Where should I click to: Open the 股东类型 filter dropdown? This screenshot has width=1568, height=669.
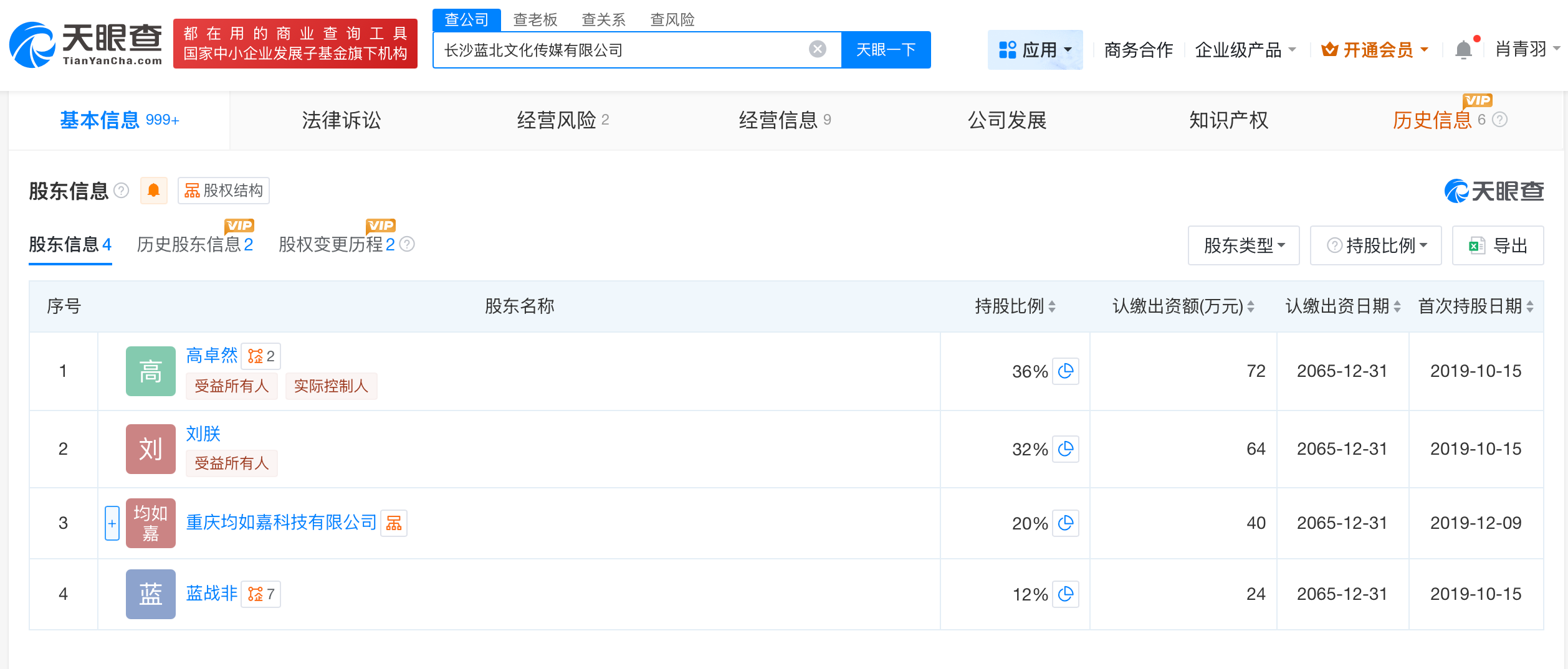click(x=1243, y=245)
